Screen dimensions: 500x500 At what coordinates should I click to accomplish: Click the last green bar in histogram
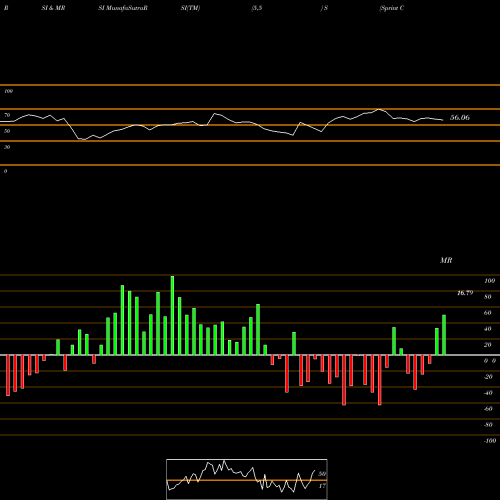pos(444,335)
